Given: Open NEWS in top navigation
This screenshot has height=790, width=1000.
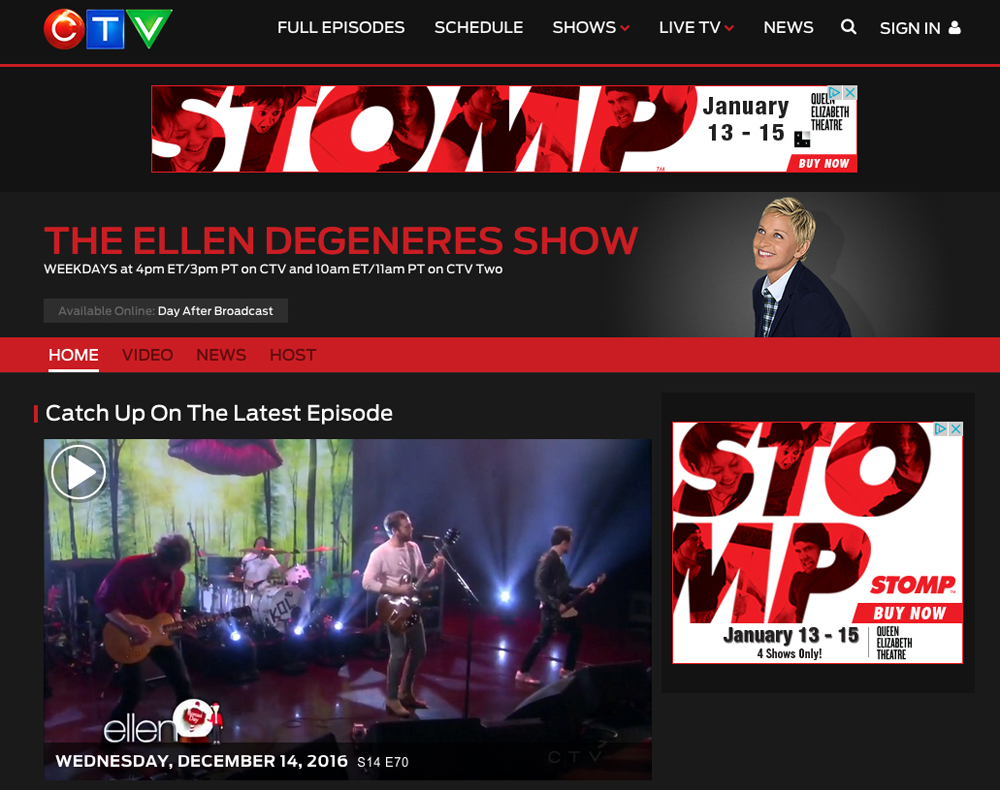Looking at the screenshot, I should pos(788,27).
